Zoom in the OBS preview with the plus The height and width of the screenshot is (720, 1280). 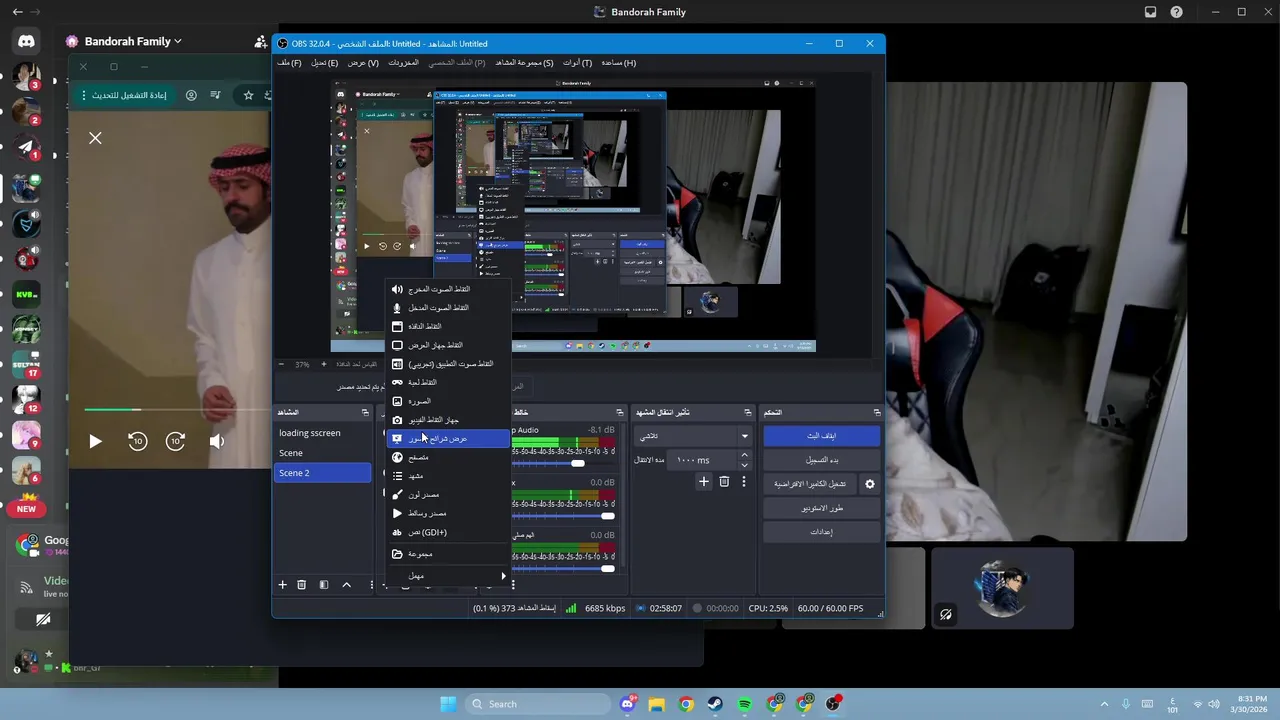point(323,364)
